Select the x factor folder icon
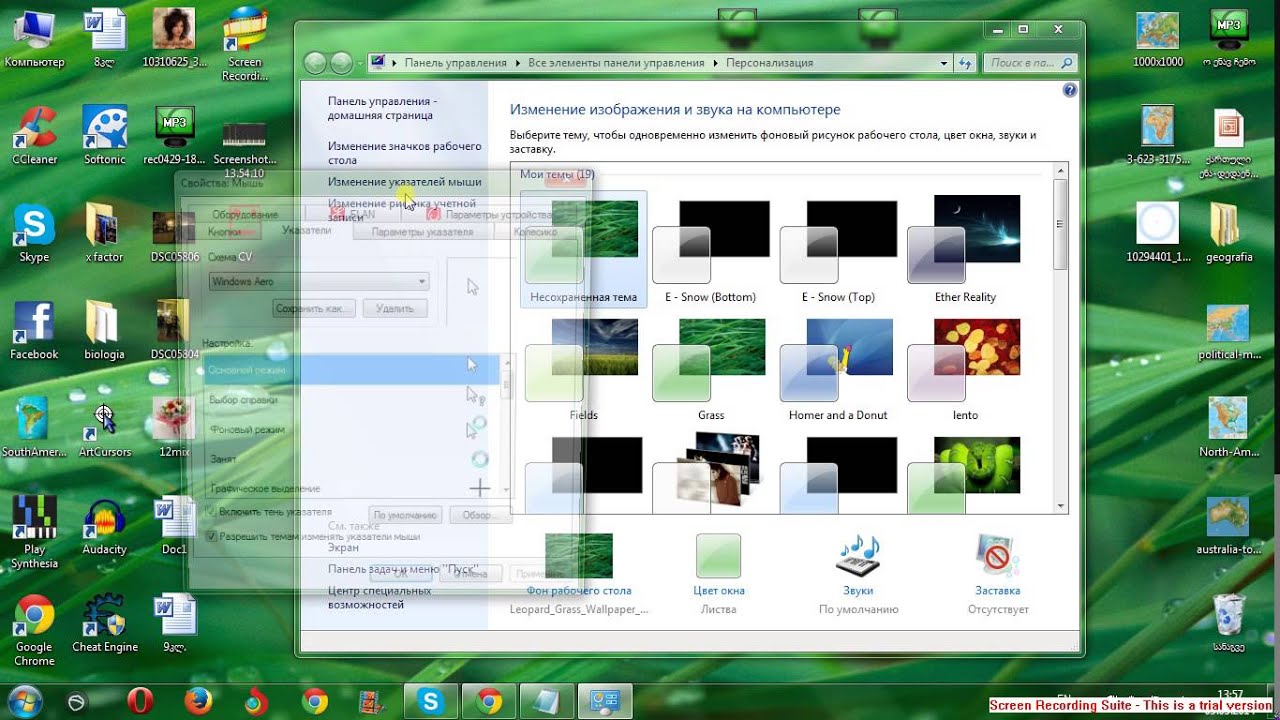This screenshot has height=720, width=1280. click(105, 233)
